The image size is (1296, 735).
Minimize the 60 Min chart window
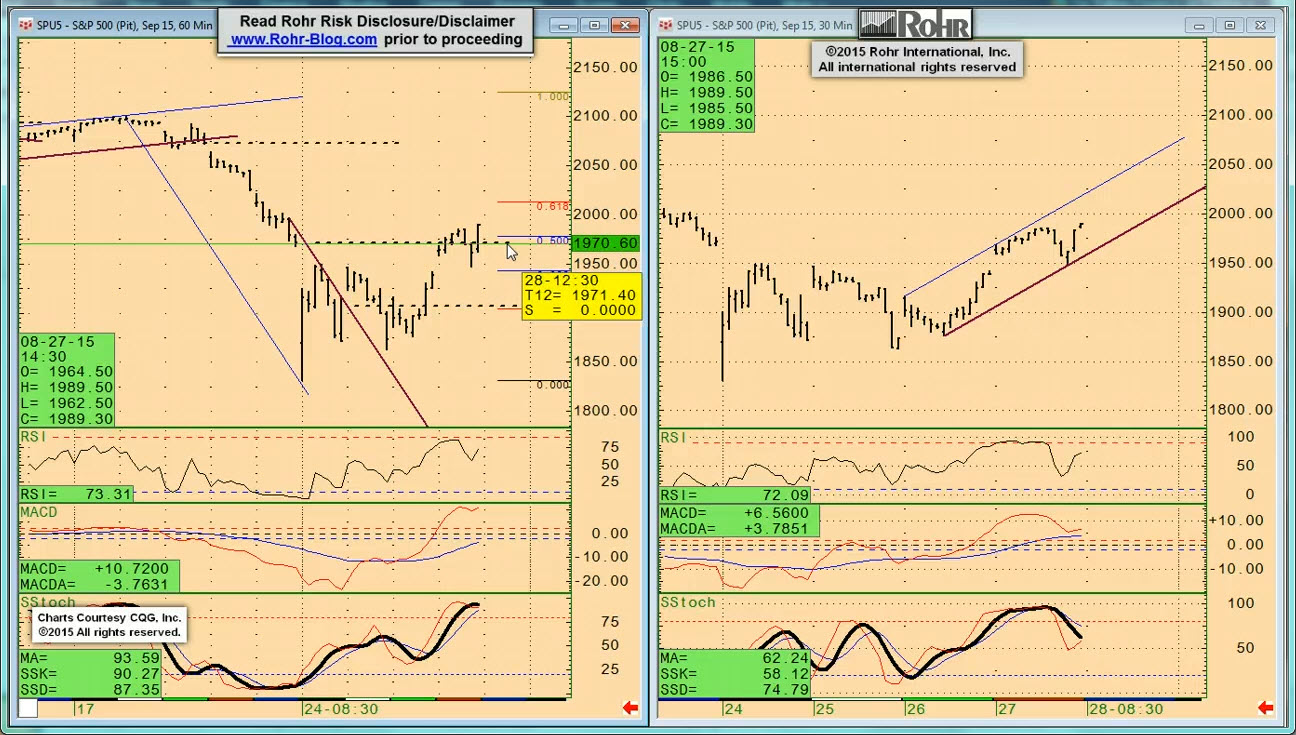(x=565, y=25)
